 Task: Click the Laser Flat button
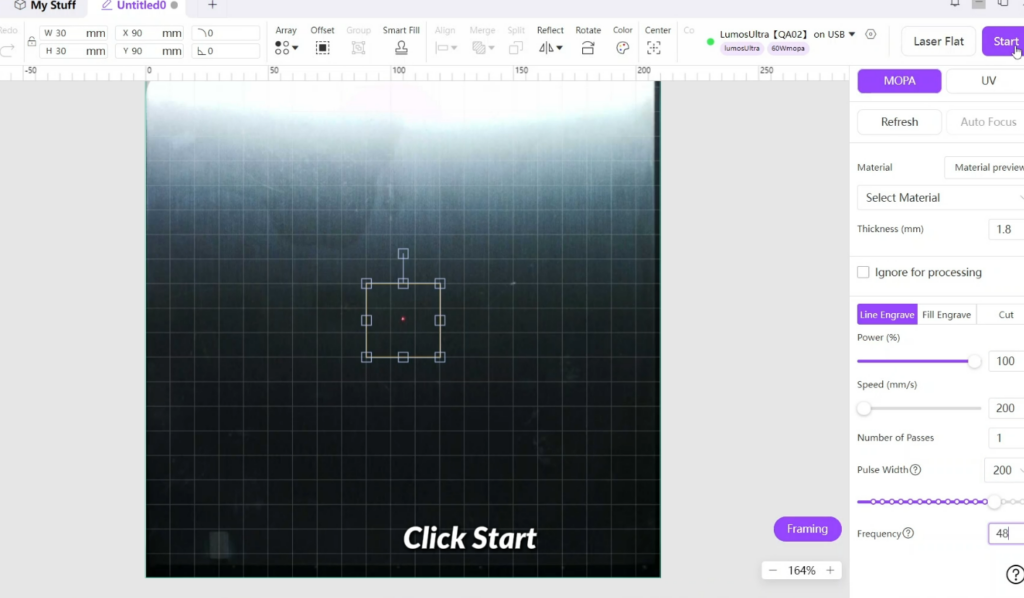(x=938, y=41)
